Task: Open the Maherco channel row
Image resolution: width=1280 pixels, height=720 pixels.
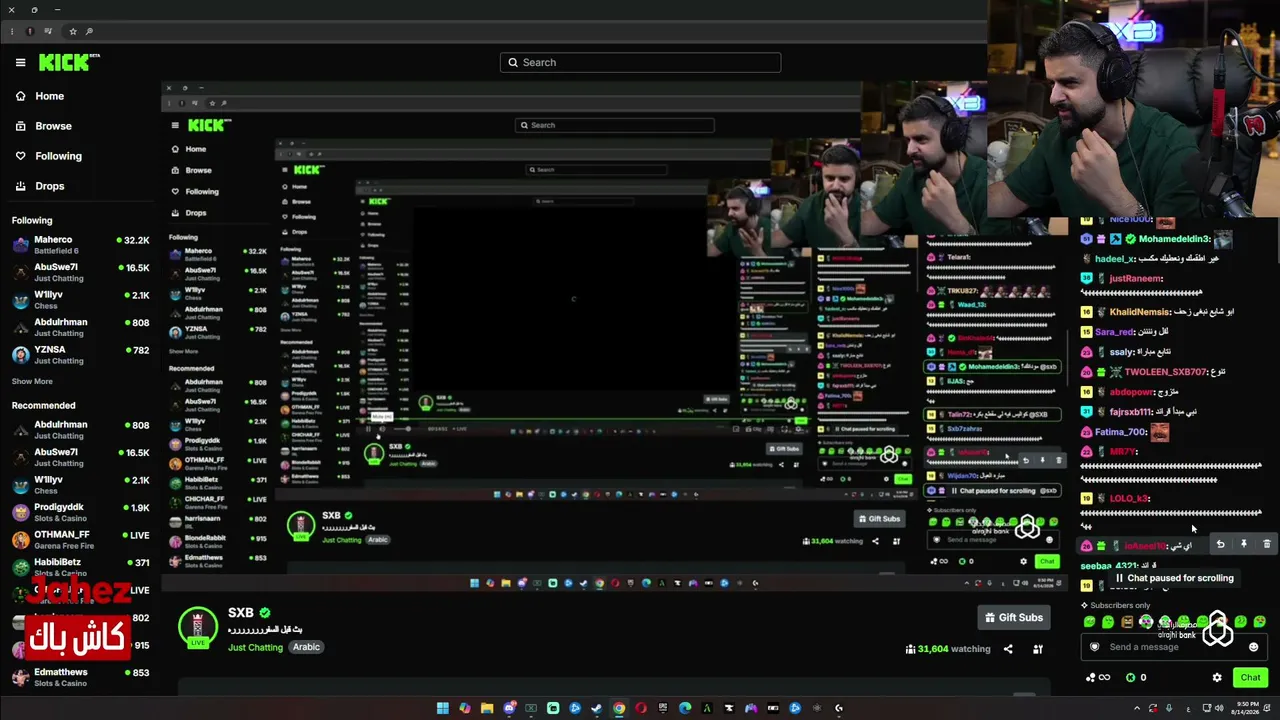Action: [x=80, y=245]
